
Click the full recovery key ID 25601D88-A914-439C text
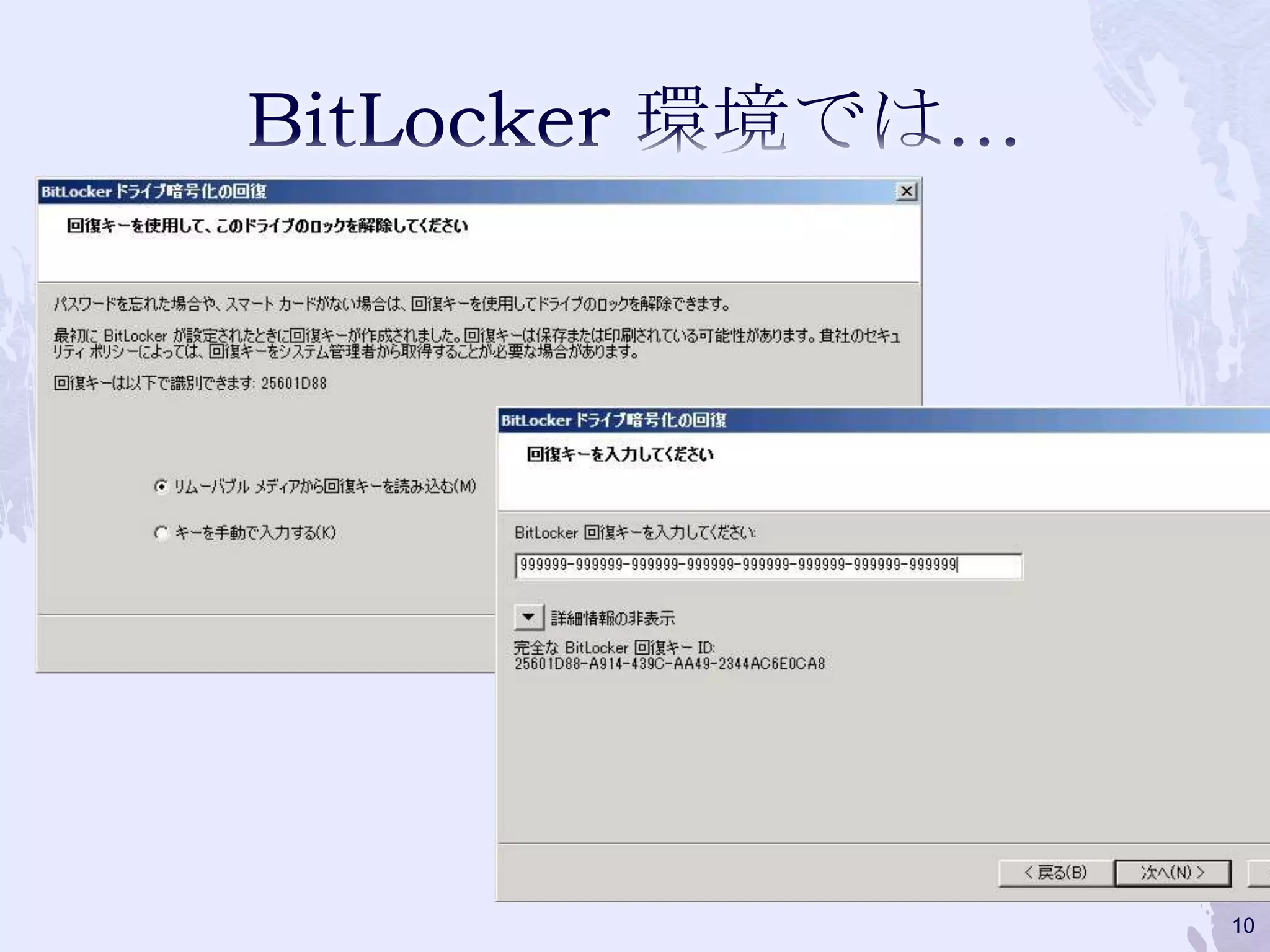pos(670,664)
